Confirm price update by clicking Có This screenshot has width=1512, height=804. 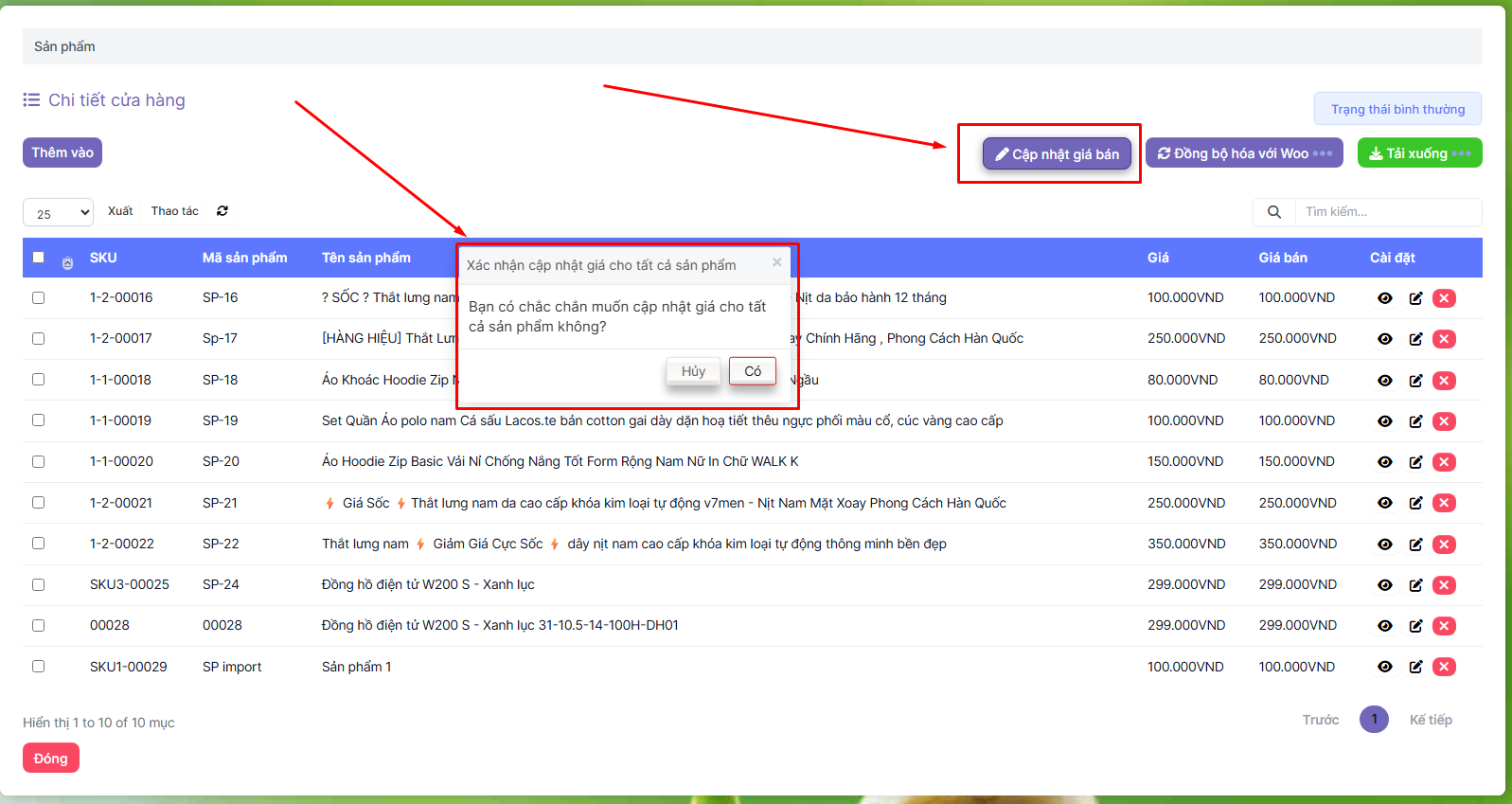752,371
